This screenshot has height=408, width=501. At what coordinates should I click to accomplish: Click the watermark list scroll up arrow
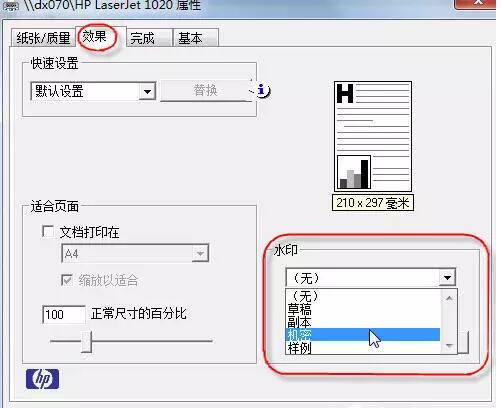[449, 298]
